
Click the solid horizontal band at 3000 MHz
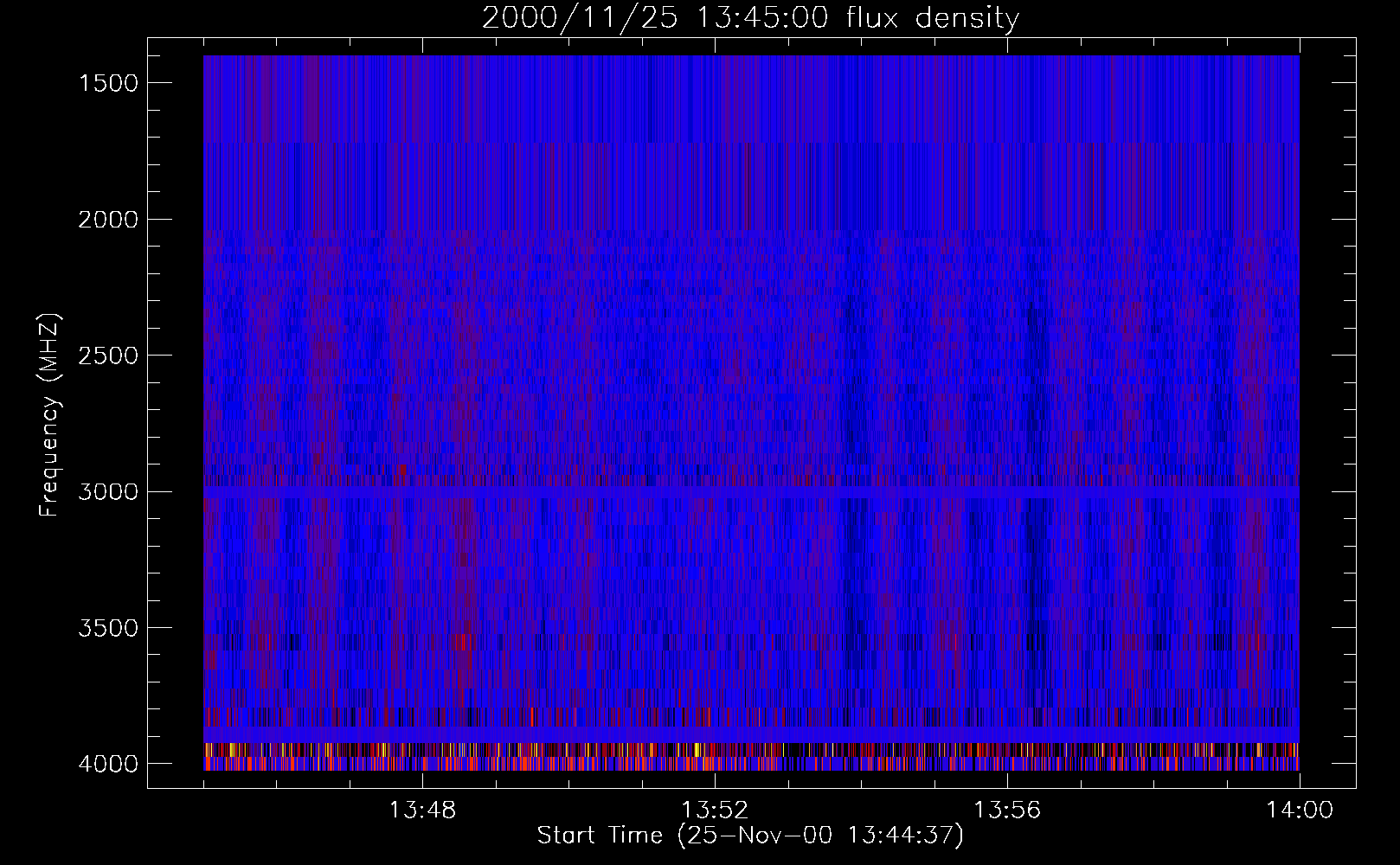point(751,491)
